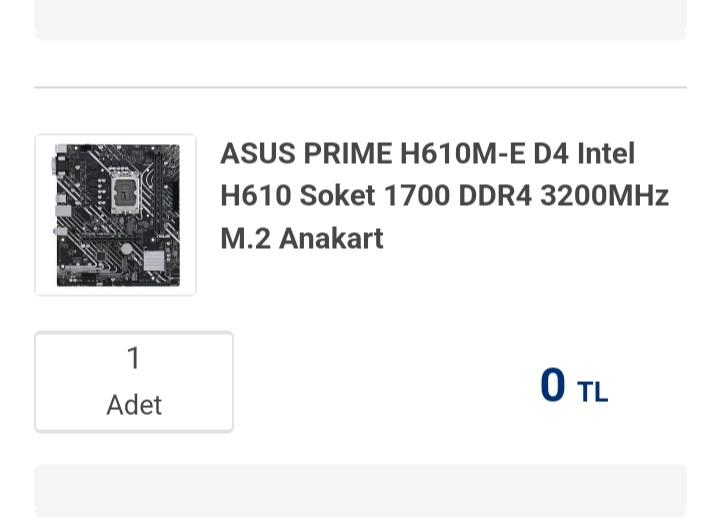Click the horizontal divider above the product
The image size is (720, 520).
point(360,88)
